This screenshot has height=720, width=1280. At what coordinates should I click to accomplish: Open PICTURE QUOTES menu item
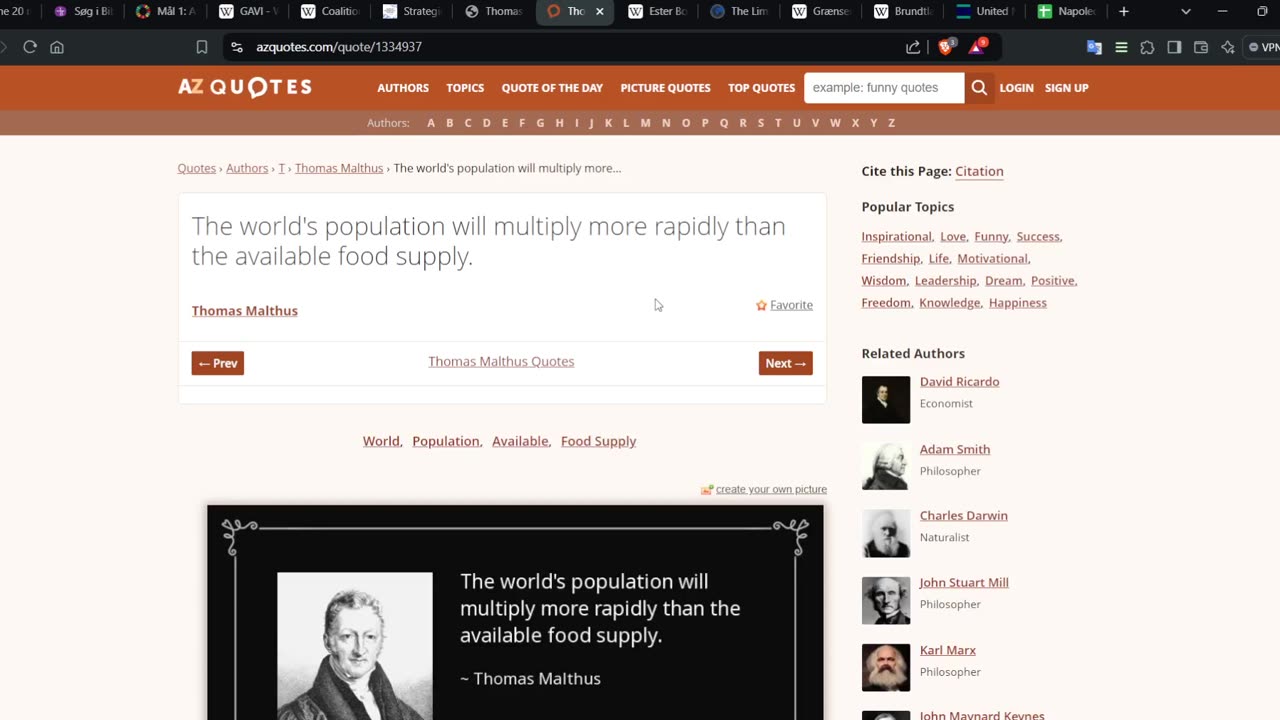point(665,88)
